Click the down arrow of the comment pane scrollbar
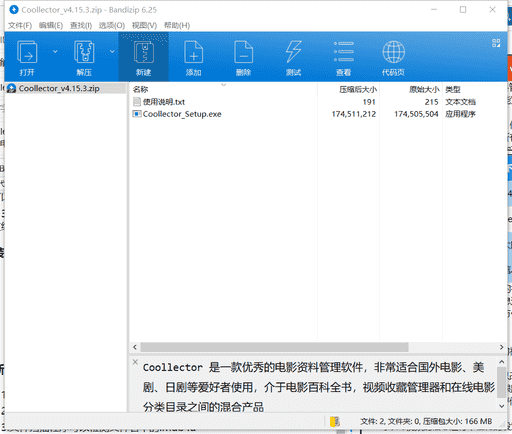512x434 pixels. coord(502,406)
